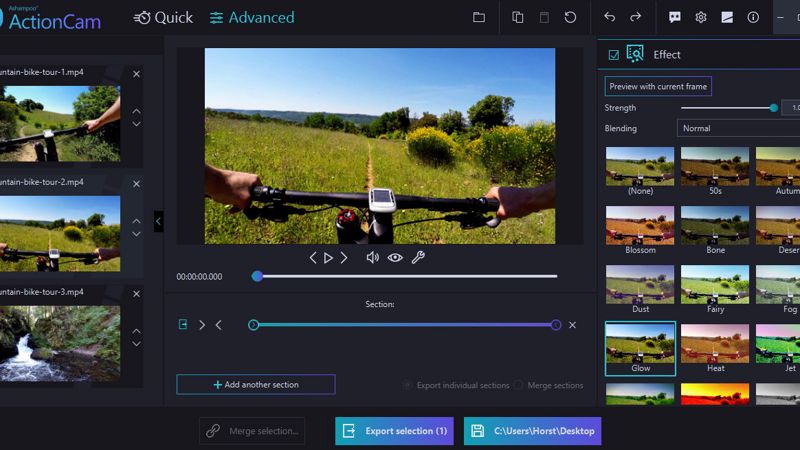Open the wrench tool icon
This screenshot has height=450, width=800.
point(418,258)
